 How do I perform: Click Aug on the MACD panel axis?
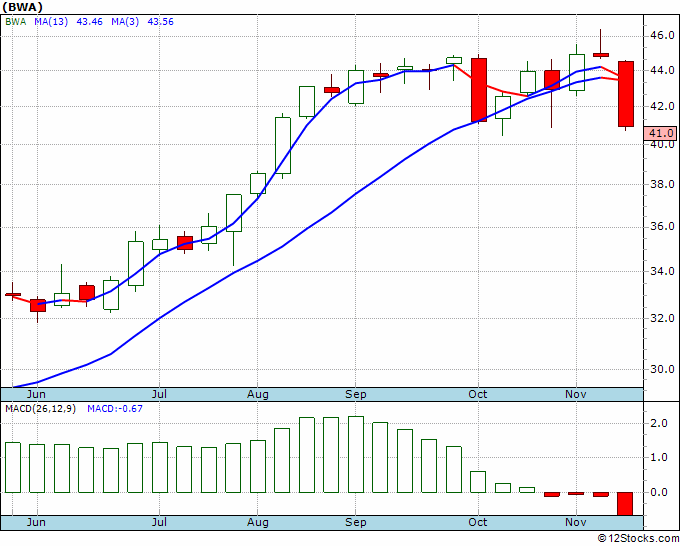pos(258,522)
